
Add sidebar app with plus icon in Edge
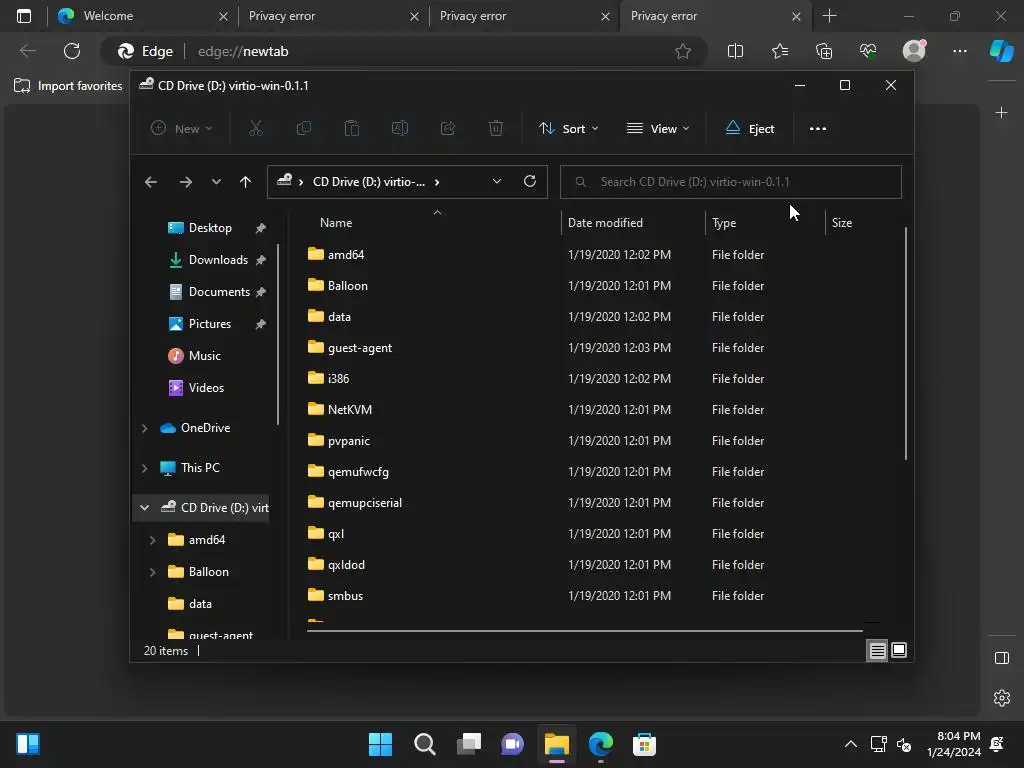[1001, 113]
